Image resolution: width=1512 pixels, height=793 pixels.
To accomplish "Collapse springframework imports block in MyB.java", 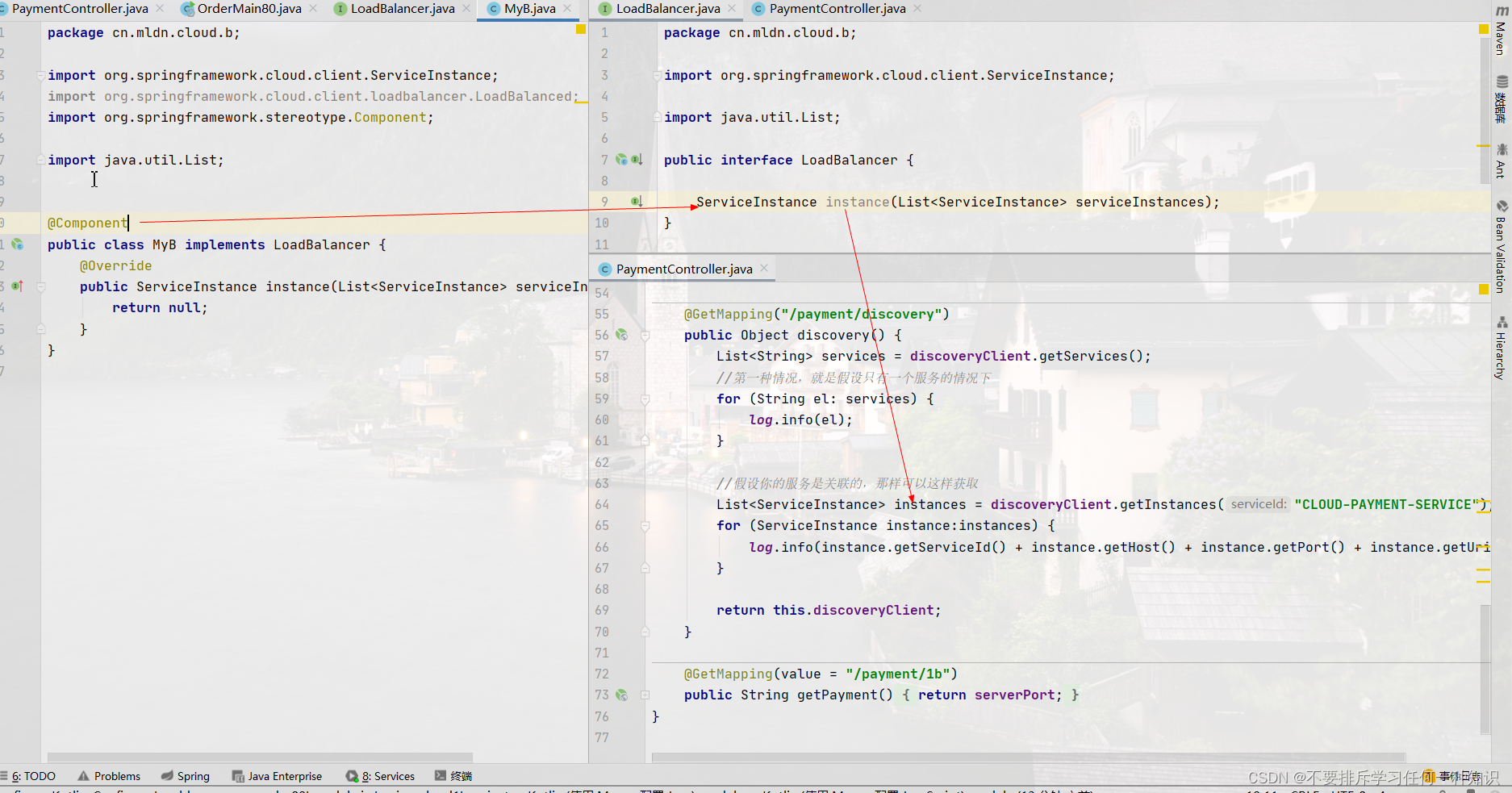I will pos(40,75).
